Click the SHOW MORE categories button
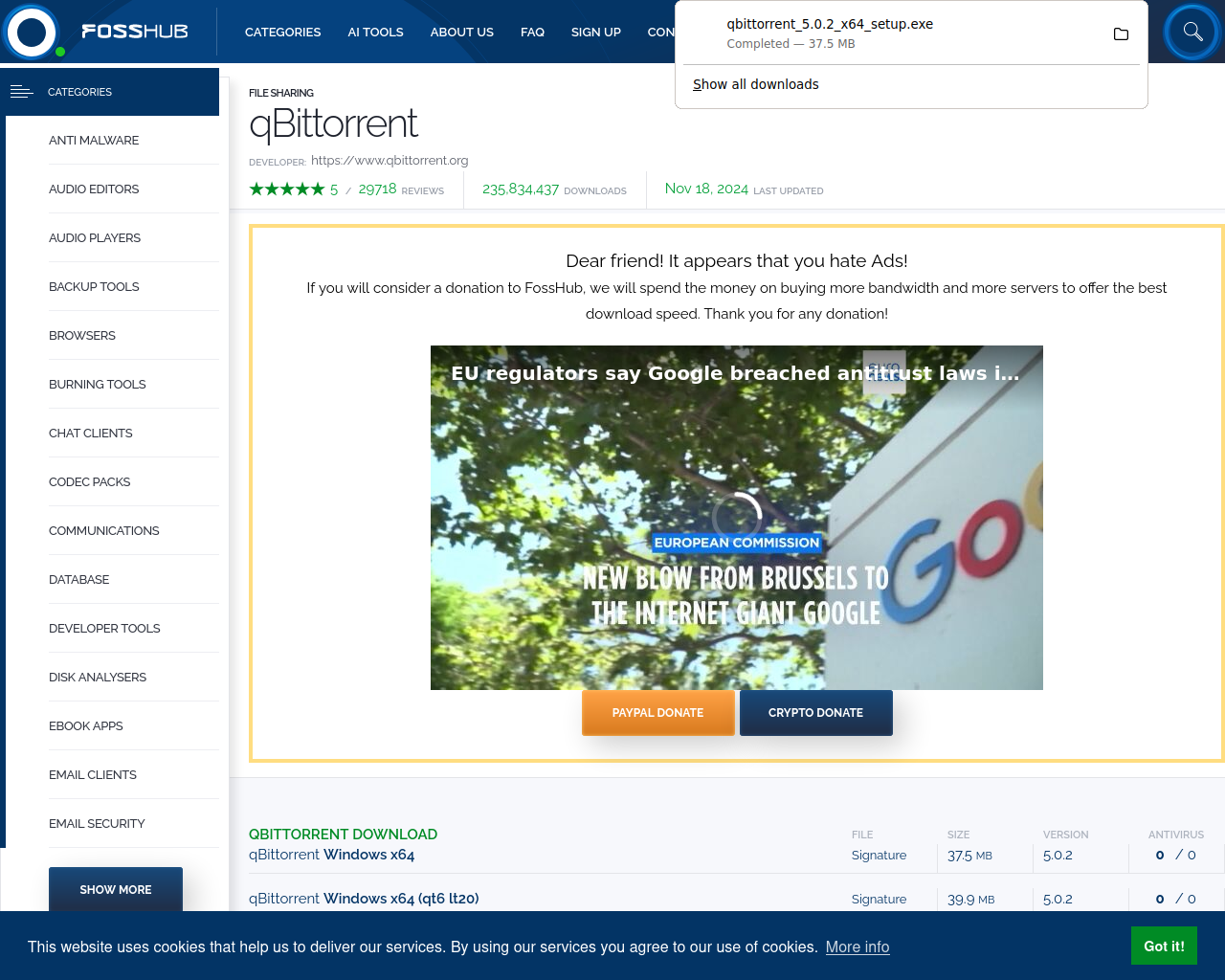This screenshot has width=1225, height=980. [x=116, y=889]
